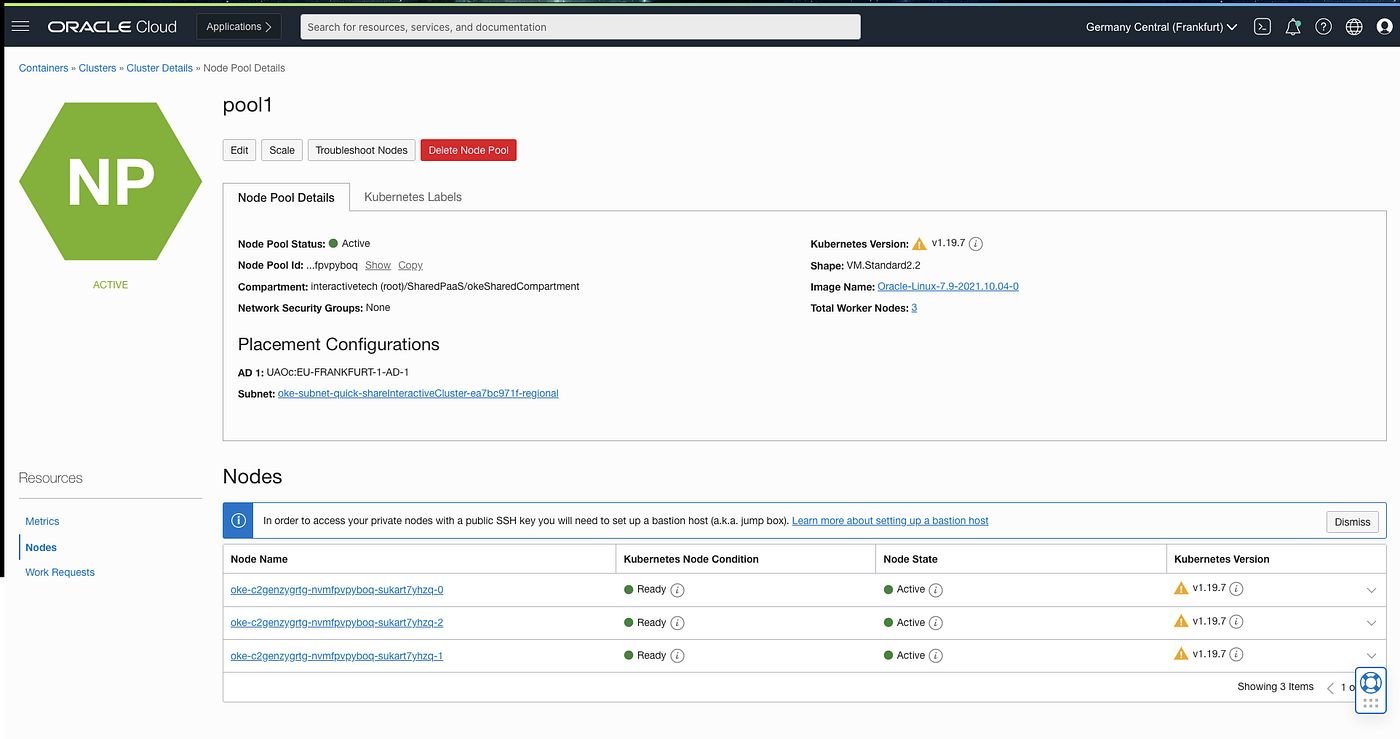The width and height of the screenshot is (1400, 739).
Task: Open the floating lifebuoy support widget
Action: coord(1370,689)
